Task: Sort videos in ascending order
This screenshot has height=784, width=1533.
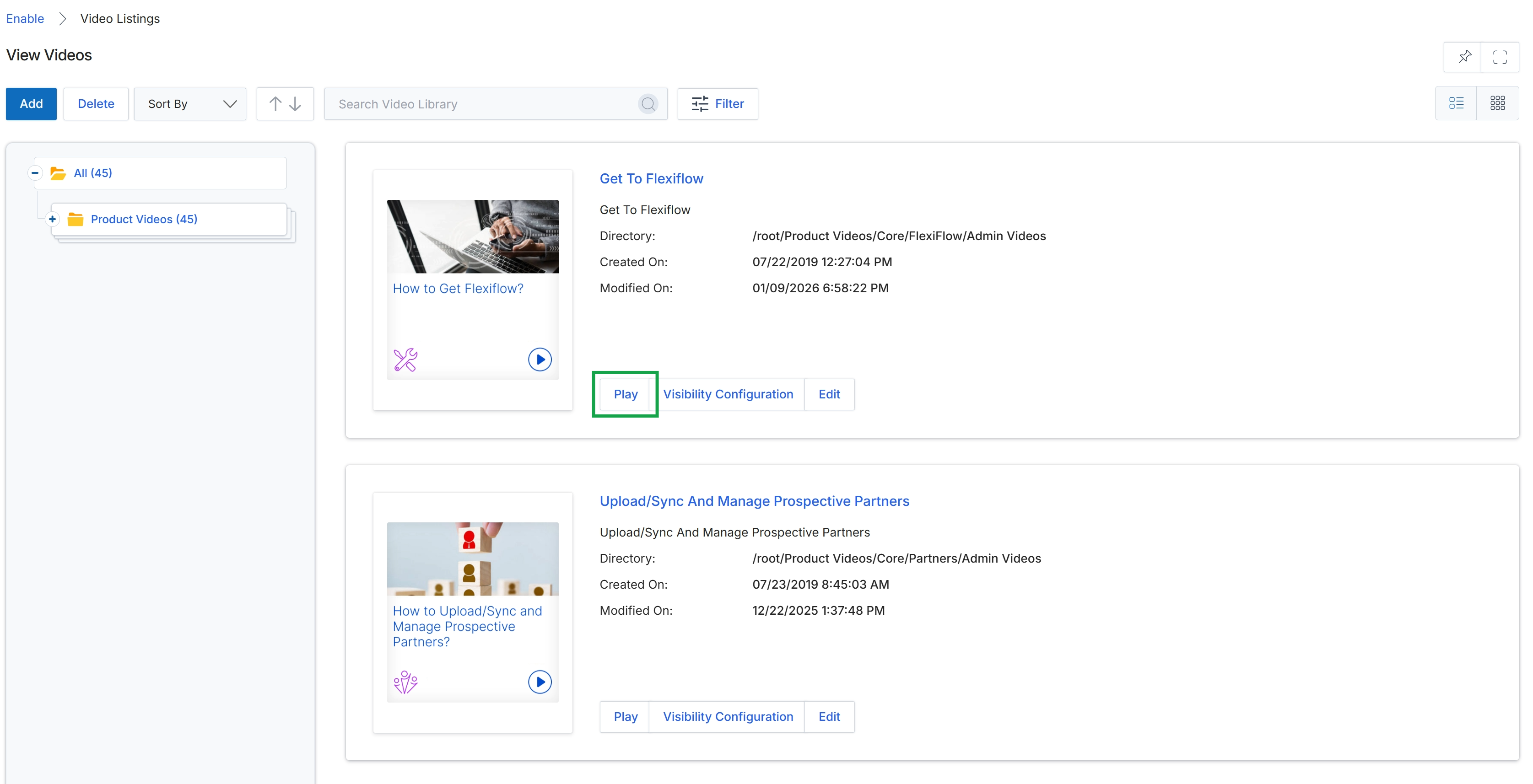Action: 275,104
